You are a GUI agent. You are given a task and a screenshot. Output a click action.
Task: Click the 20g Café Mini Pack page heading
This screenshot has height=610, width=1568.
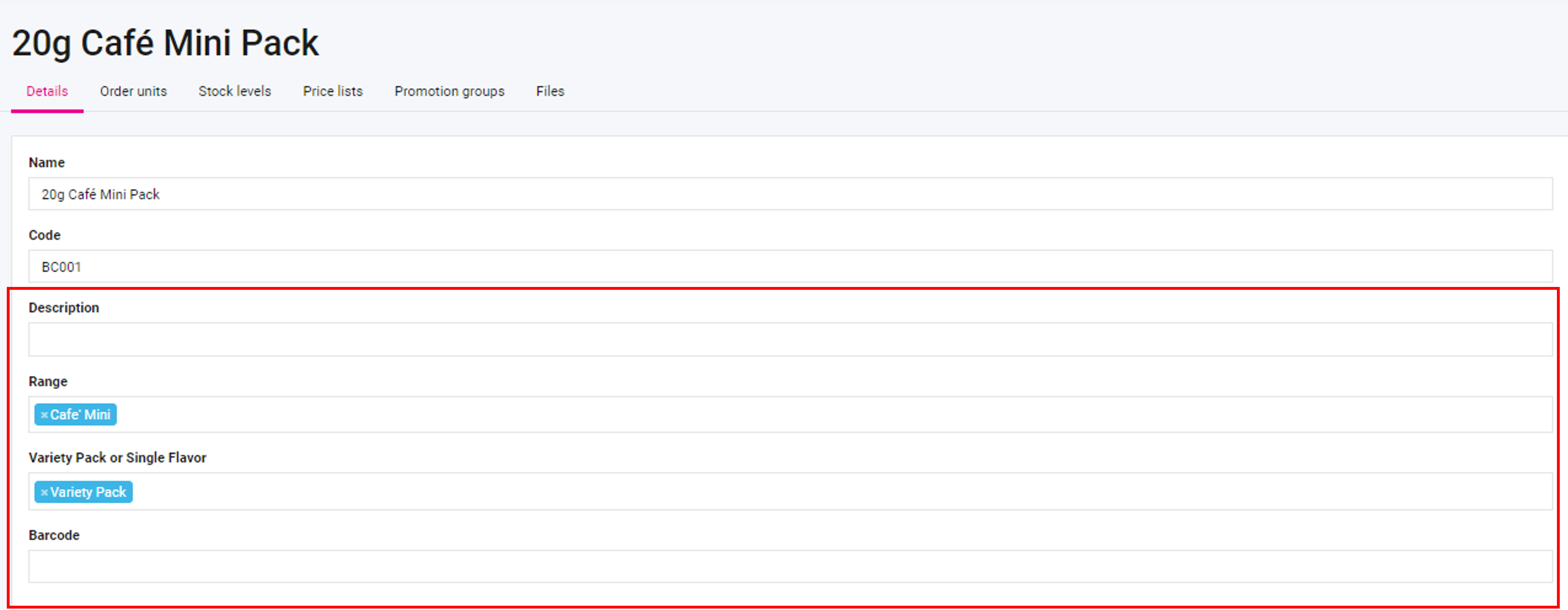pos(165,43)
